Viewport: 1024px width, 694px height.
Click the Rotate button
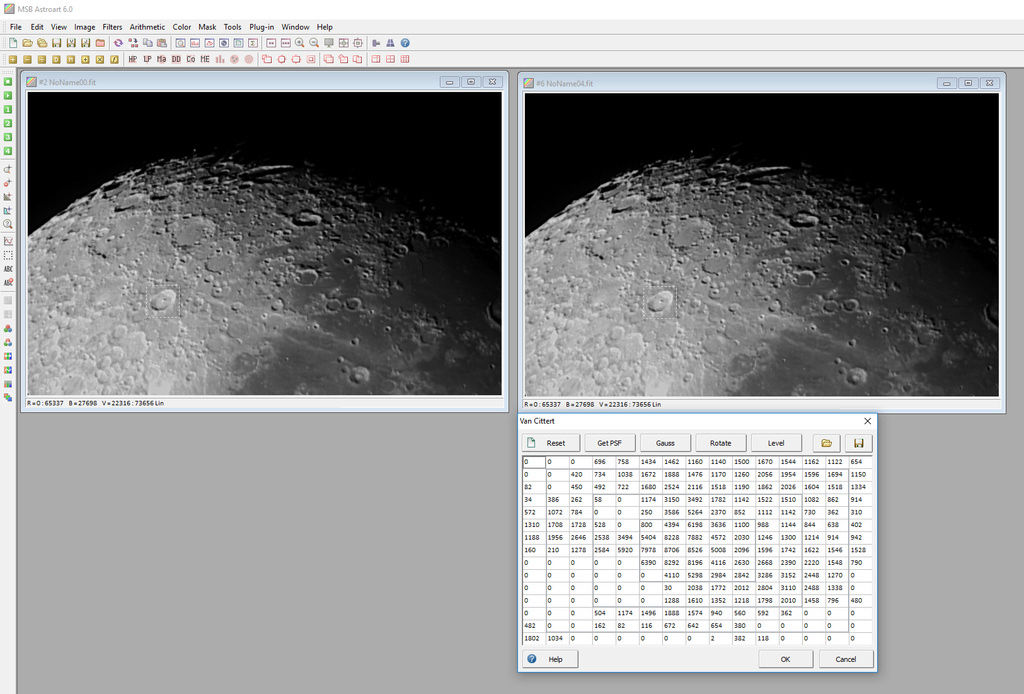coord(720,443)
